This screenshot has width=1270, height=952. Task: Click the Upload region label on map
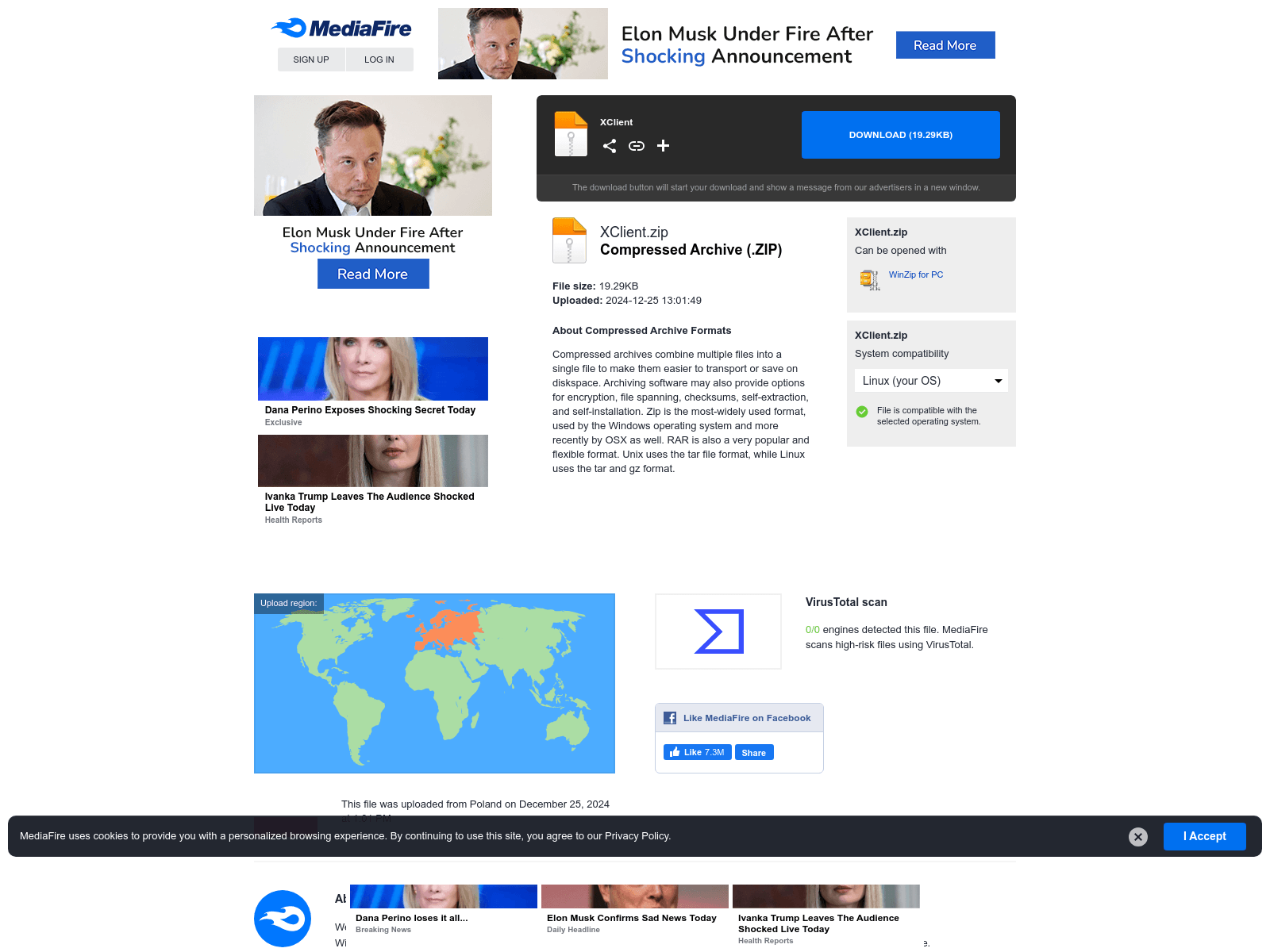[289, 603]
